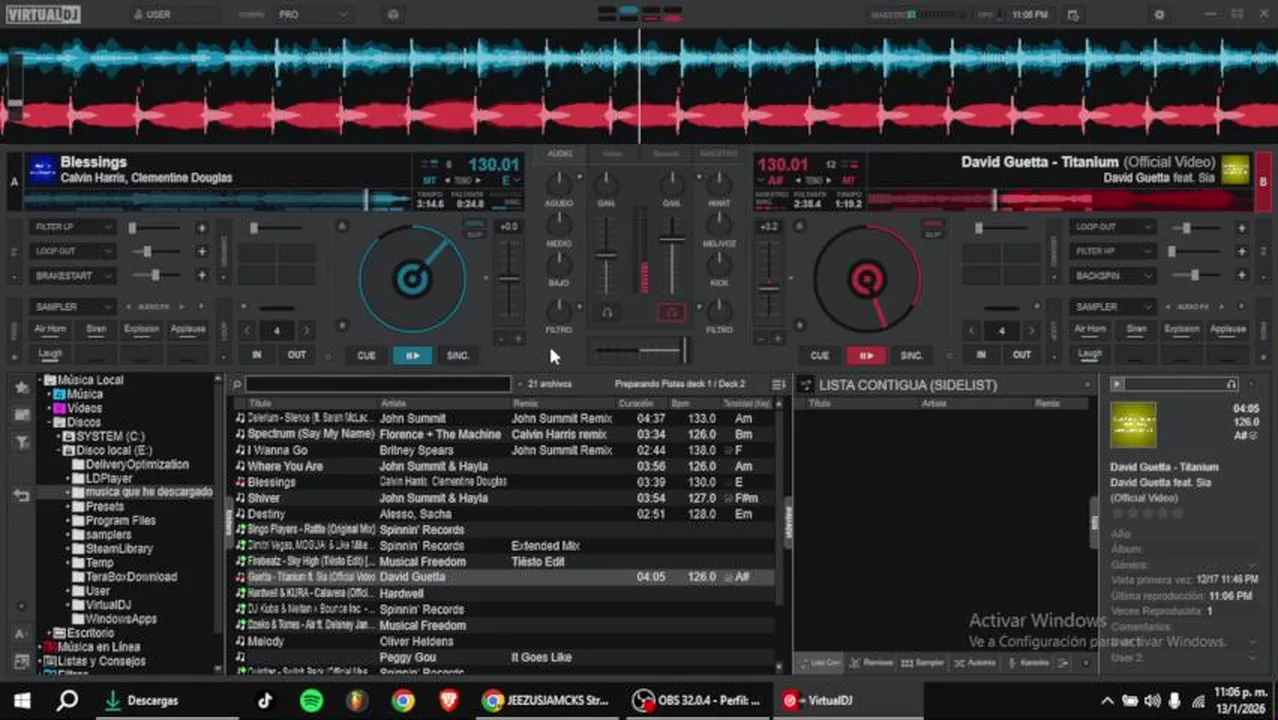Adjust the crossfader
The image size is (1278, 720).
684,350
